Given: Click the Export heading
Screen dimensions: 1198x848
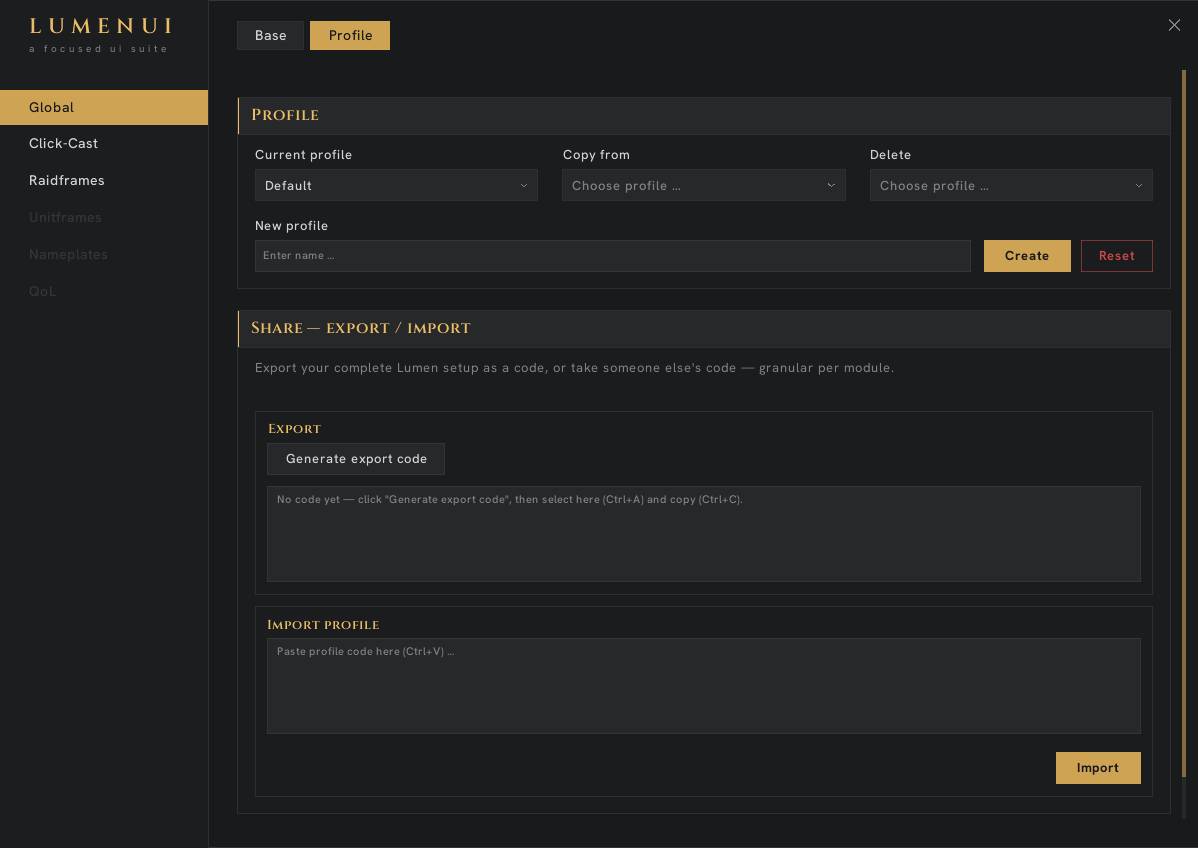Looking at the screenshot, I should (x=294, y=429).
